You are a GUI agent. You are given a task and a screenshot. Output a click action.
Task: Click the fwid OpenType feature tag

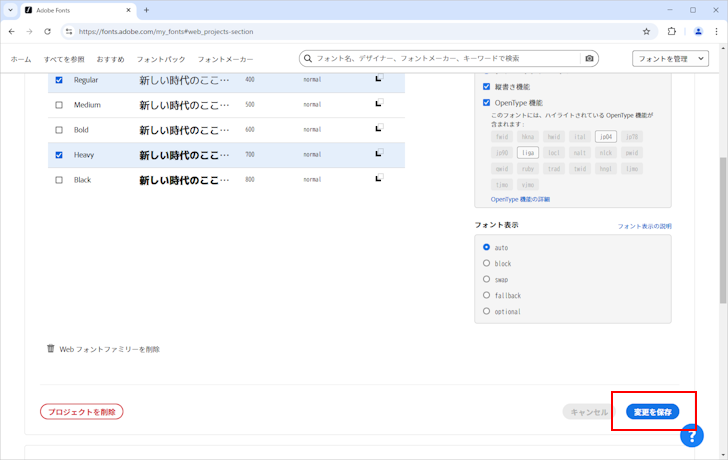pos(502,136)
